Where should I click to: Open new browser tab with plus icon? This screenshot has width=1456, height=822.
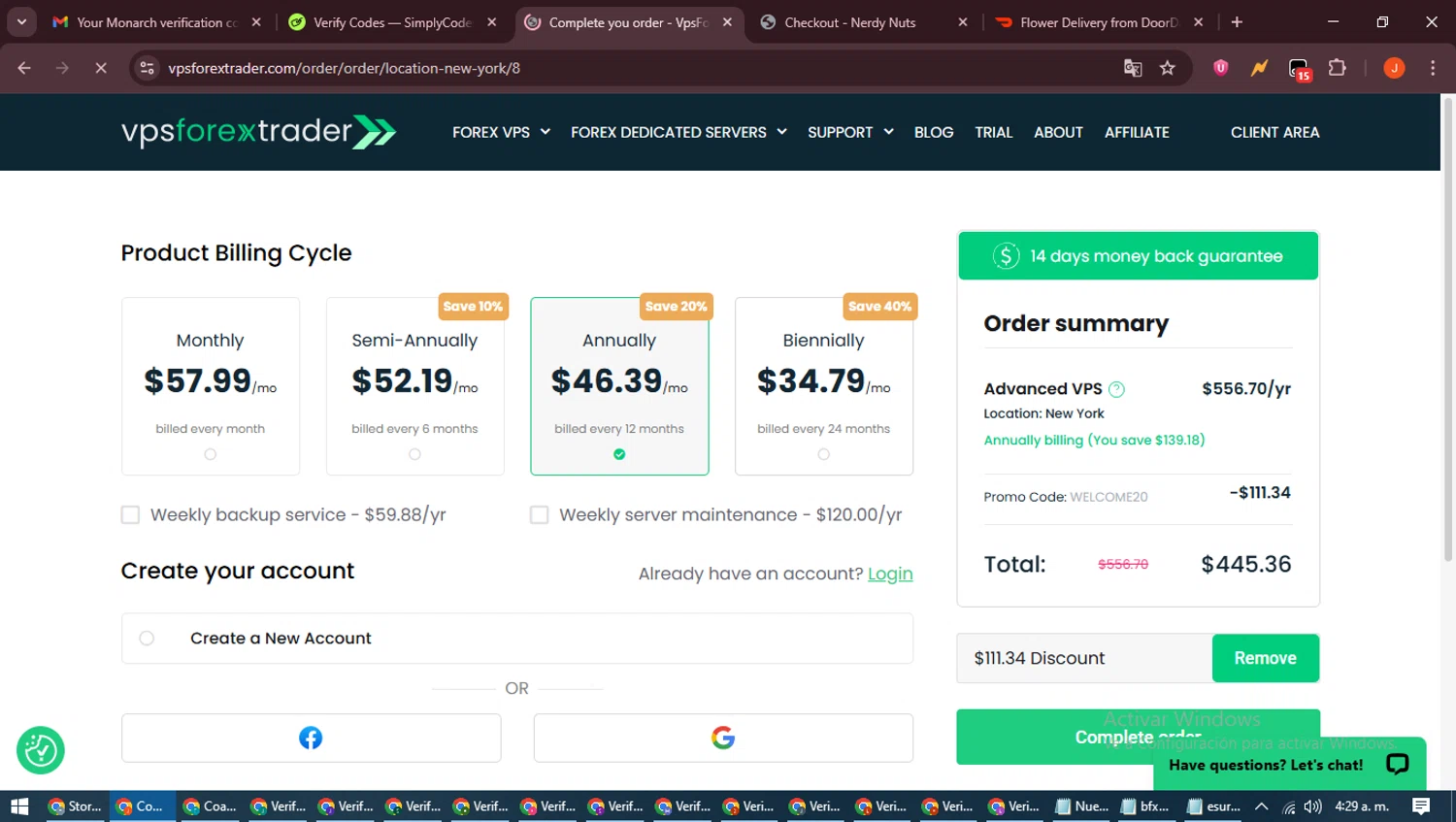[1237, 22]
